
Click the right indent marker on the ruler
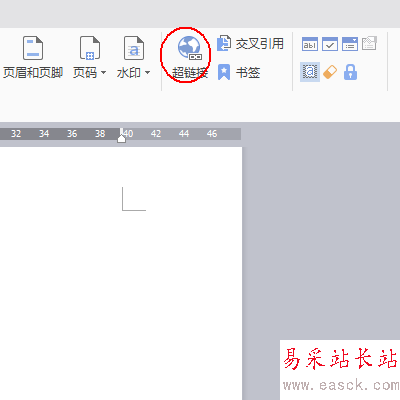click(x=122, y=138)
